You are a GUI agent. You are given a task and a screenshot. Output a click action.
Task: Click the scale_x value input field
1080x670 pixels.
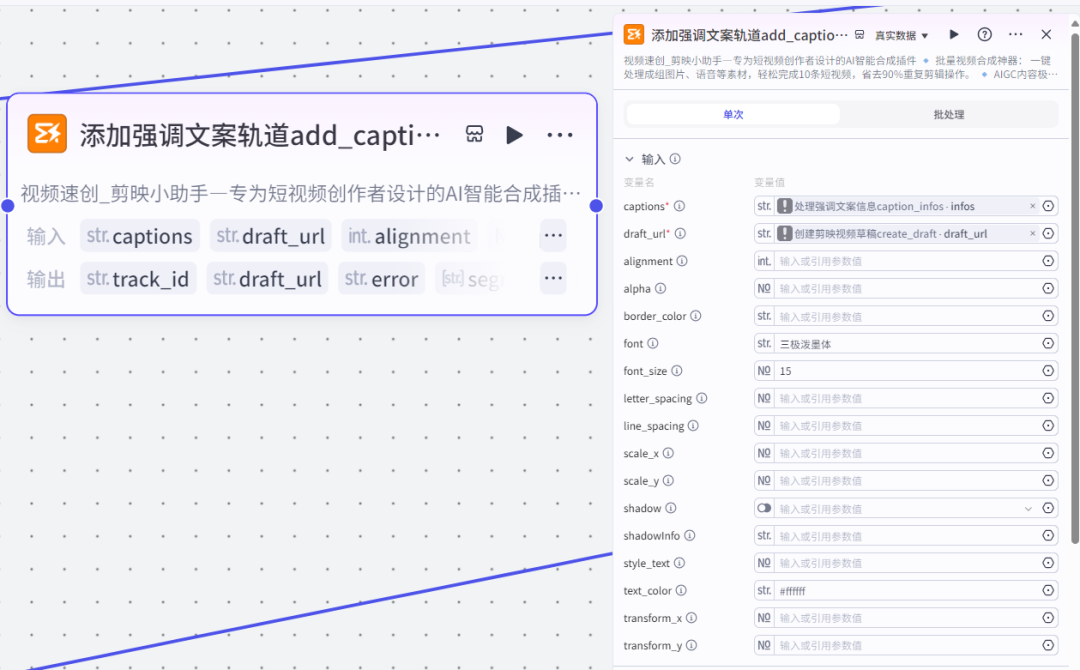pyautogui.click(x=906, y=453)
